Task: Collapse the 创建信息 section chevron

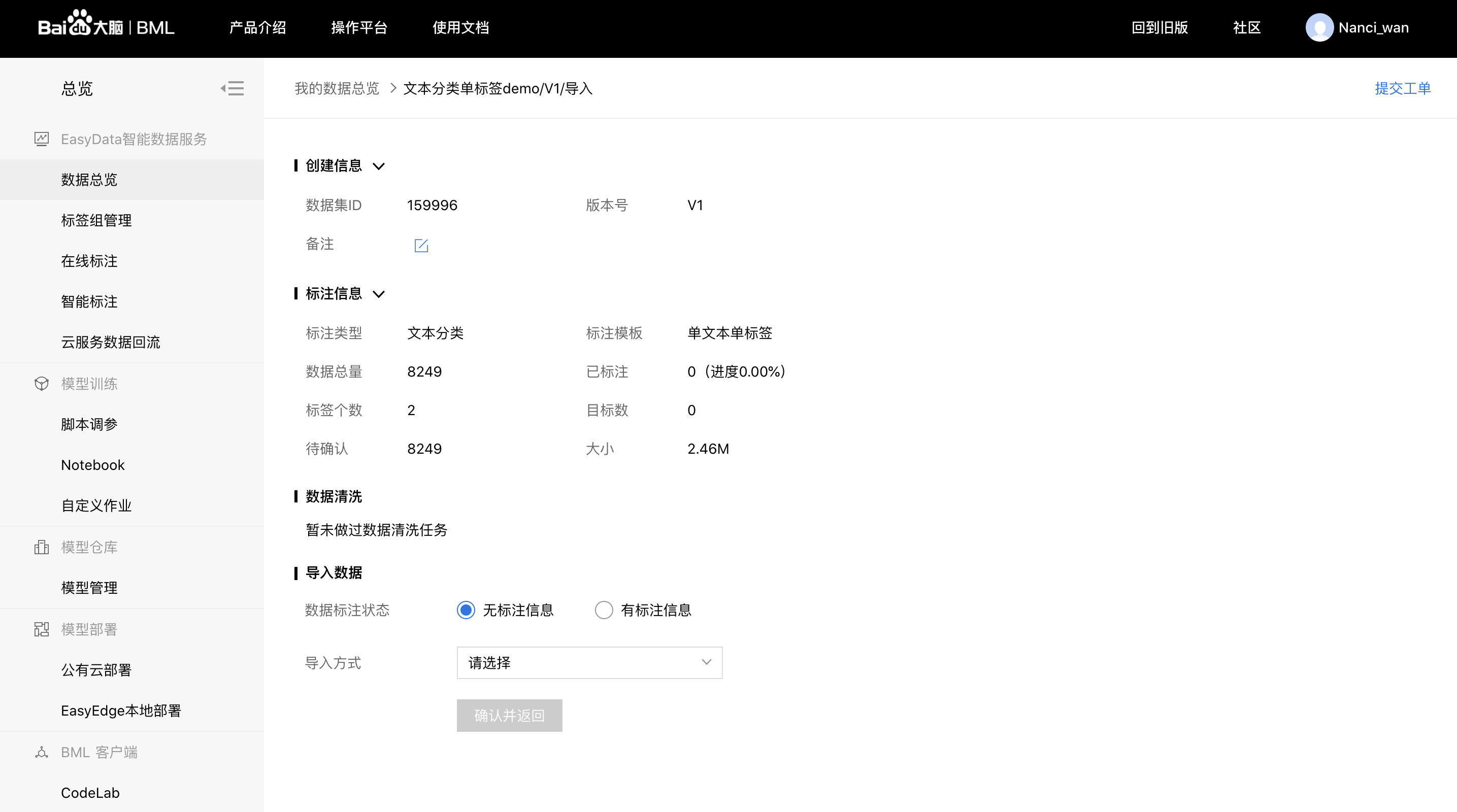Action: pos(379,166)
